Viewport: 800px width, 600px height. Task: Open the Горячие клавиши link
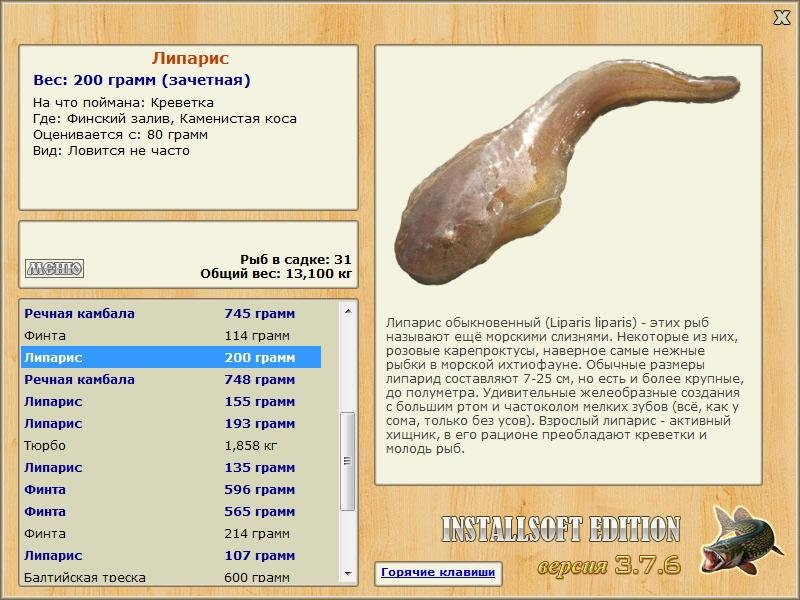(x=438, y=572)
